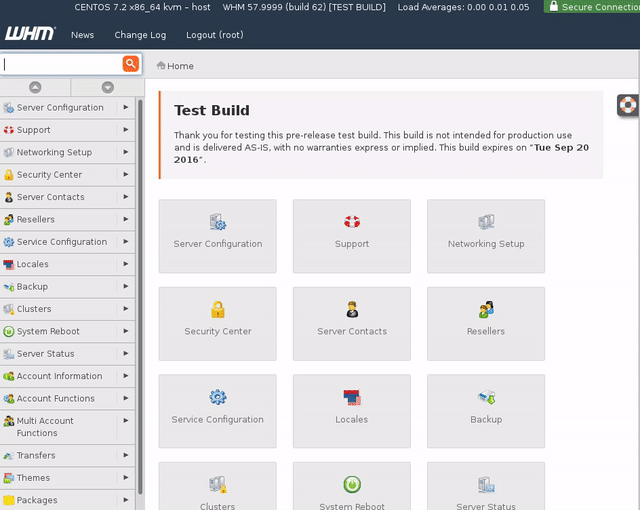Expand the Networking Setup sidebar arrow
Image resolution: width=640 pixels, height=510 pixels.
coord(126,152)
